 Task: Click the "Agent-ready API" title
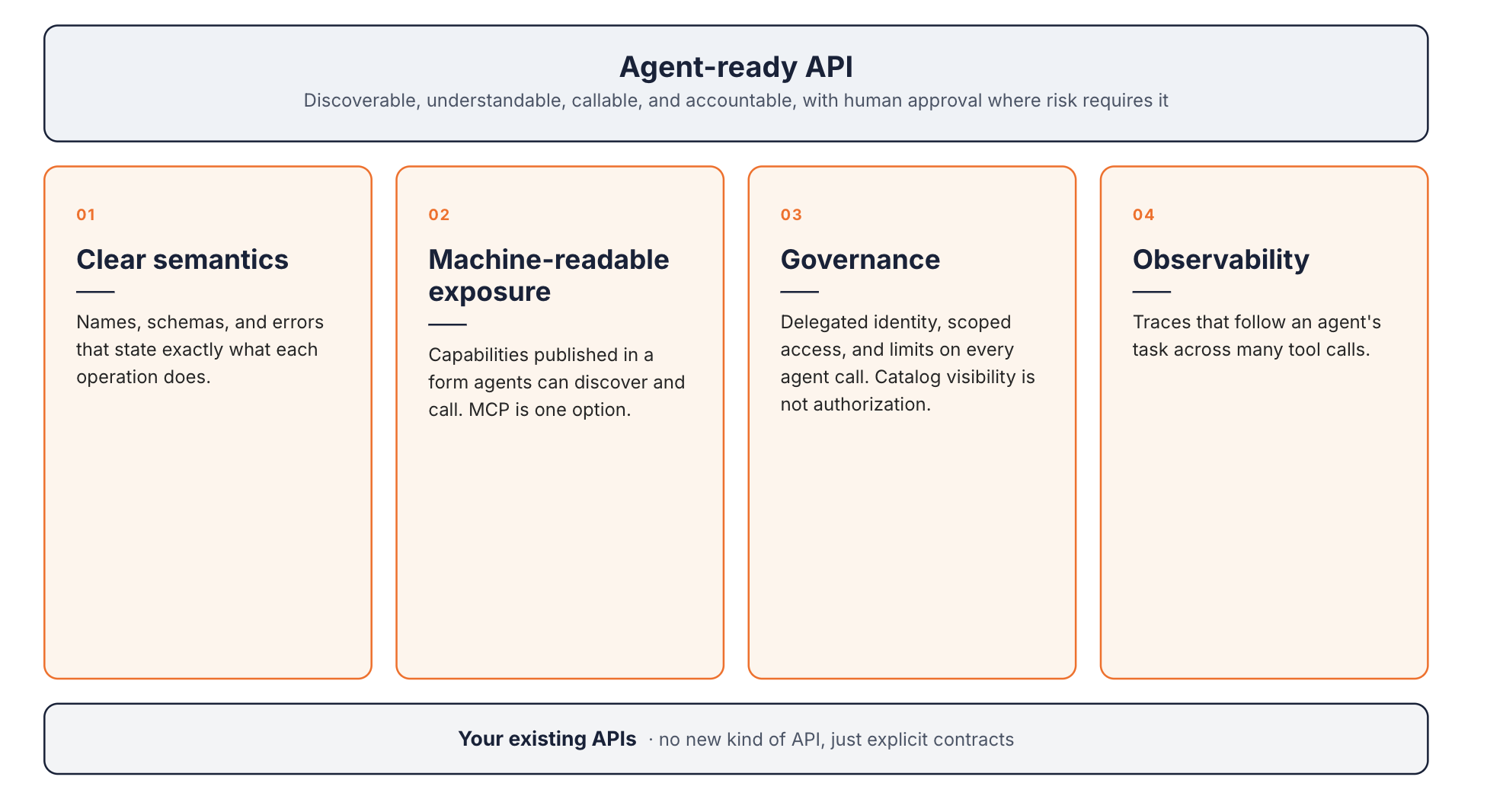(736, 67)
